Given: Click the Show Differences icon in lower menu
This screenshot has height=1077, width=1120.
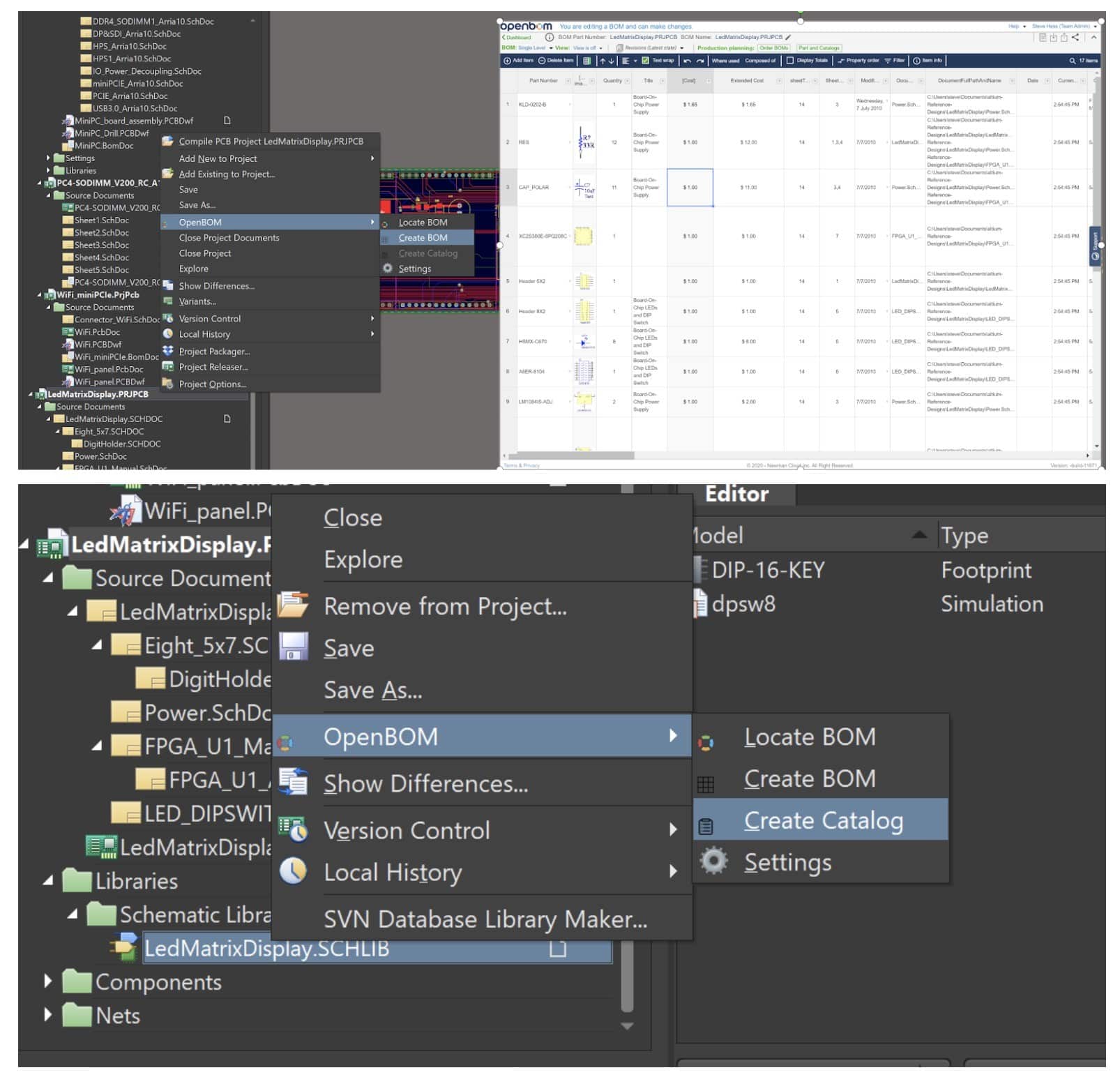Looking at the screenshot, I should click(x=294, y=781).
